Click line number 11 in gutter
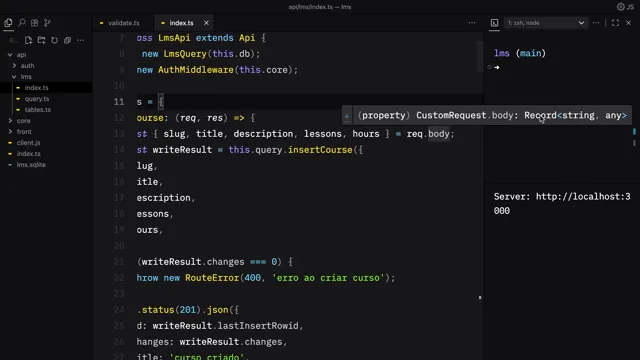640x360 pixels. 119,102
